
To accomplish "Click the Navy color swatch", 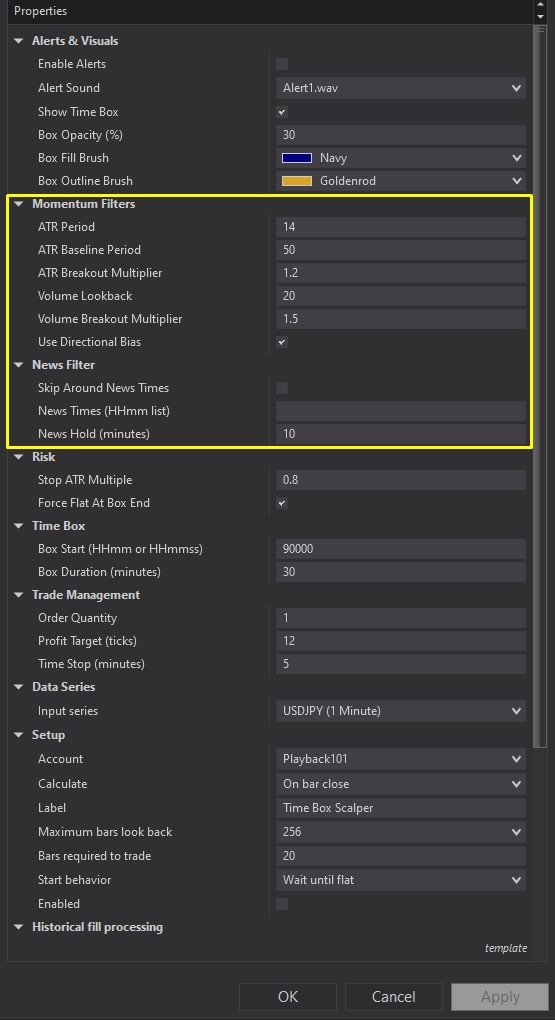I will point(297,158).
